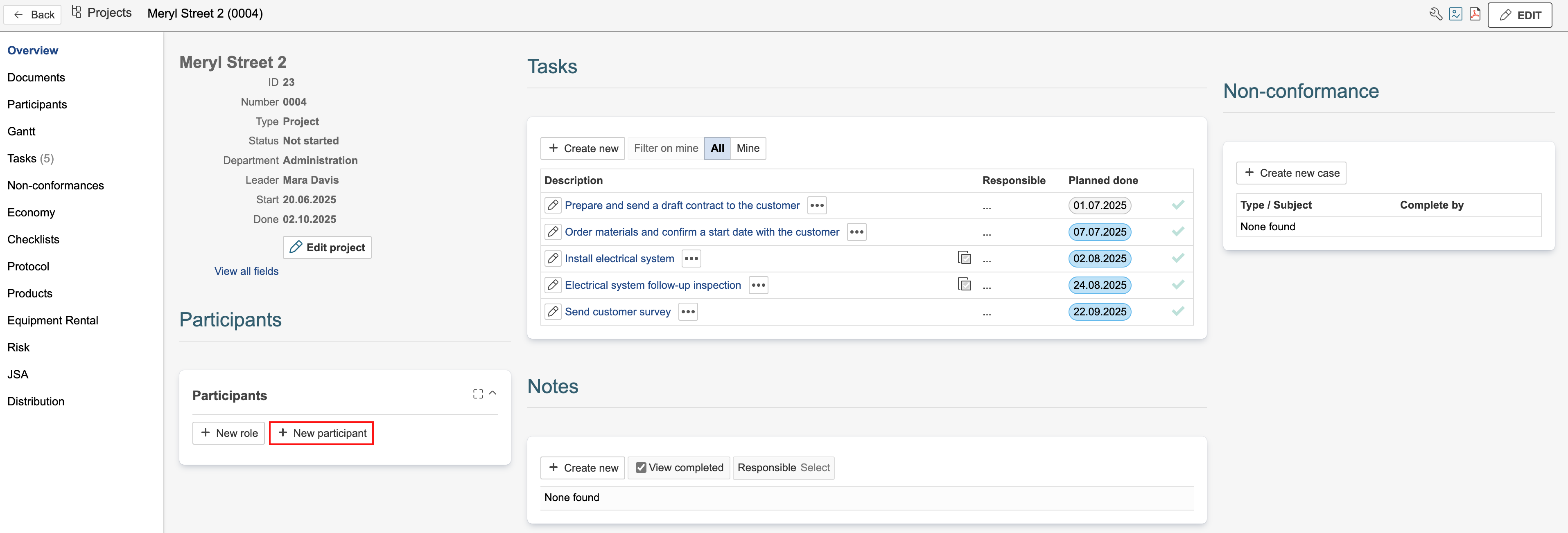Show All tasks filter

coord(717,148)
